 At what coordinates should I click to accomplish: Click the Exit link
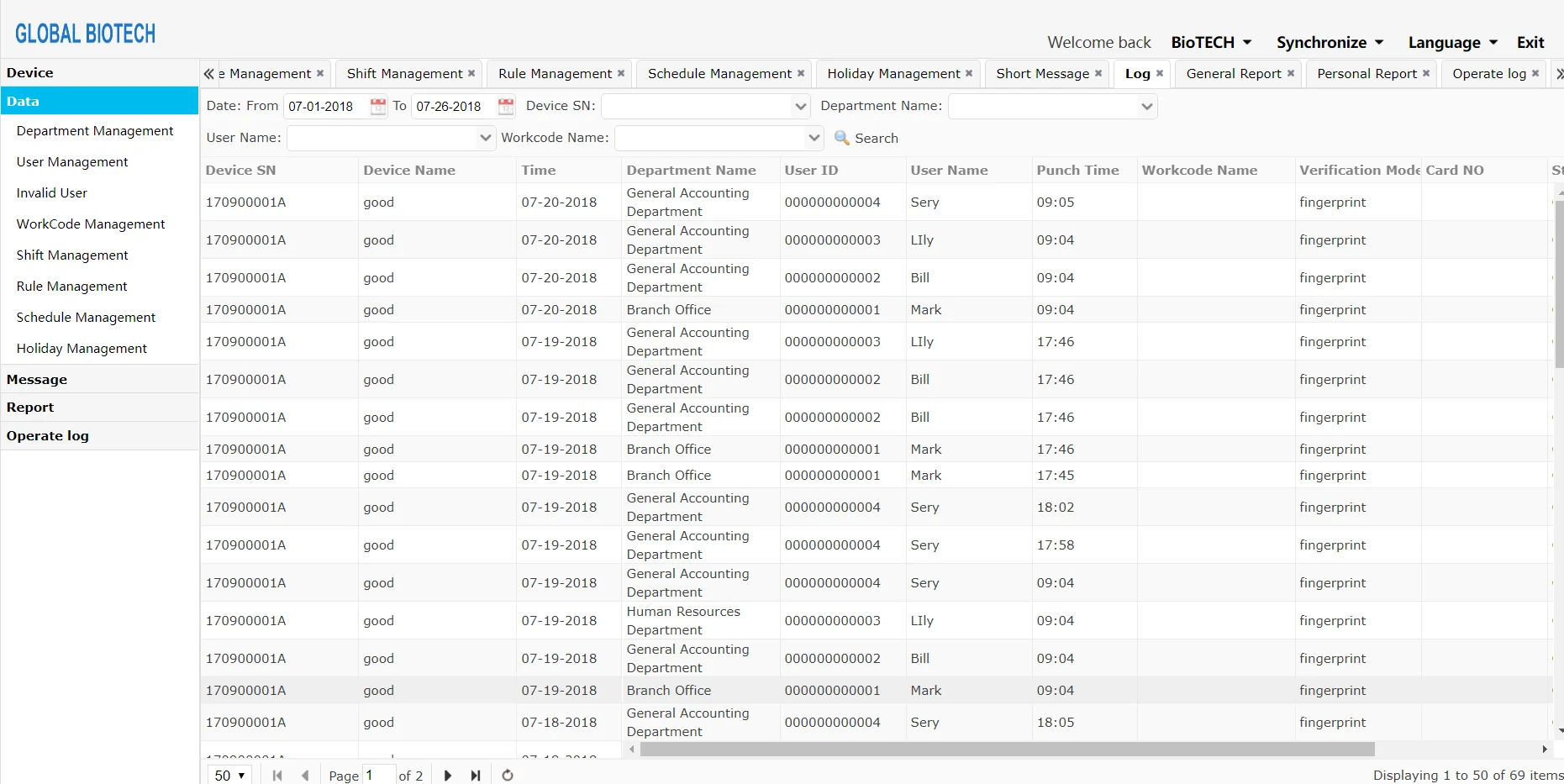point(1530,43)
